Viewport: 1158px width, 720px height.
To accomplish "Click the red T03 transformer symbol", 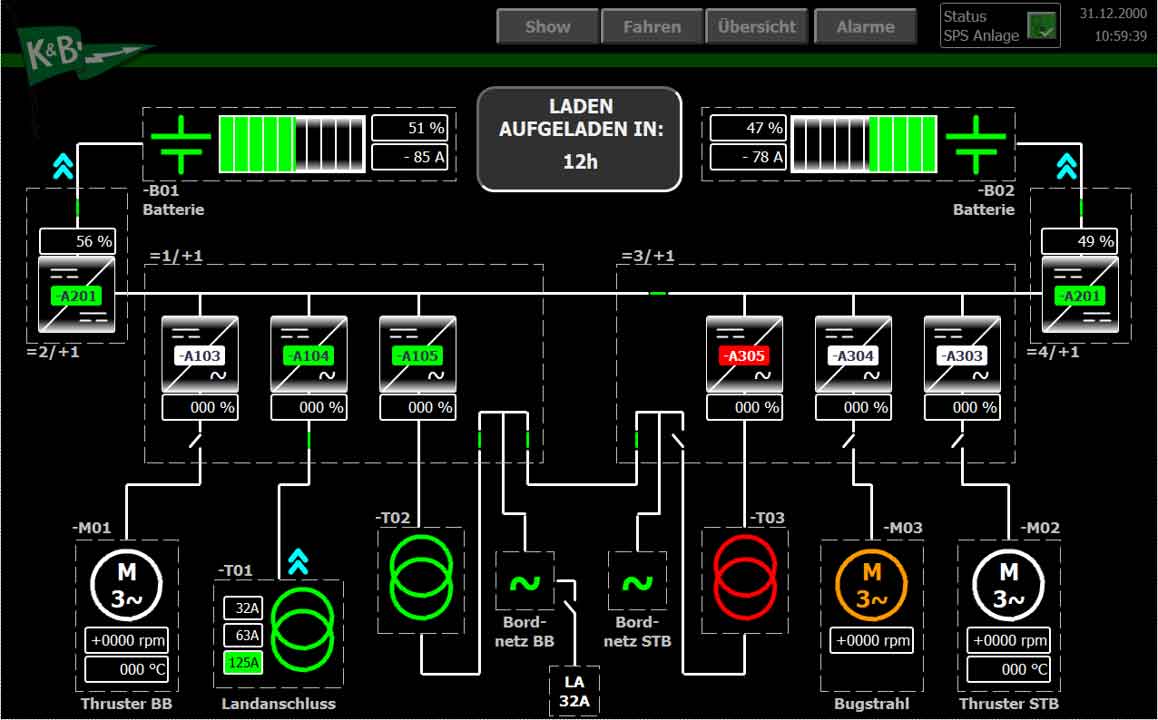I will (x=744, y=579).
